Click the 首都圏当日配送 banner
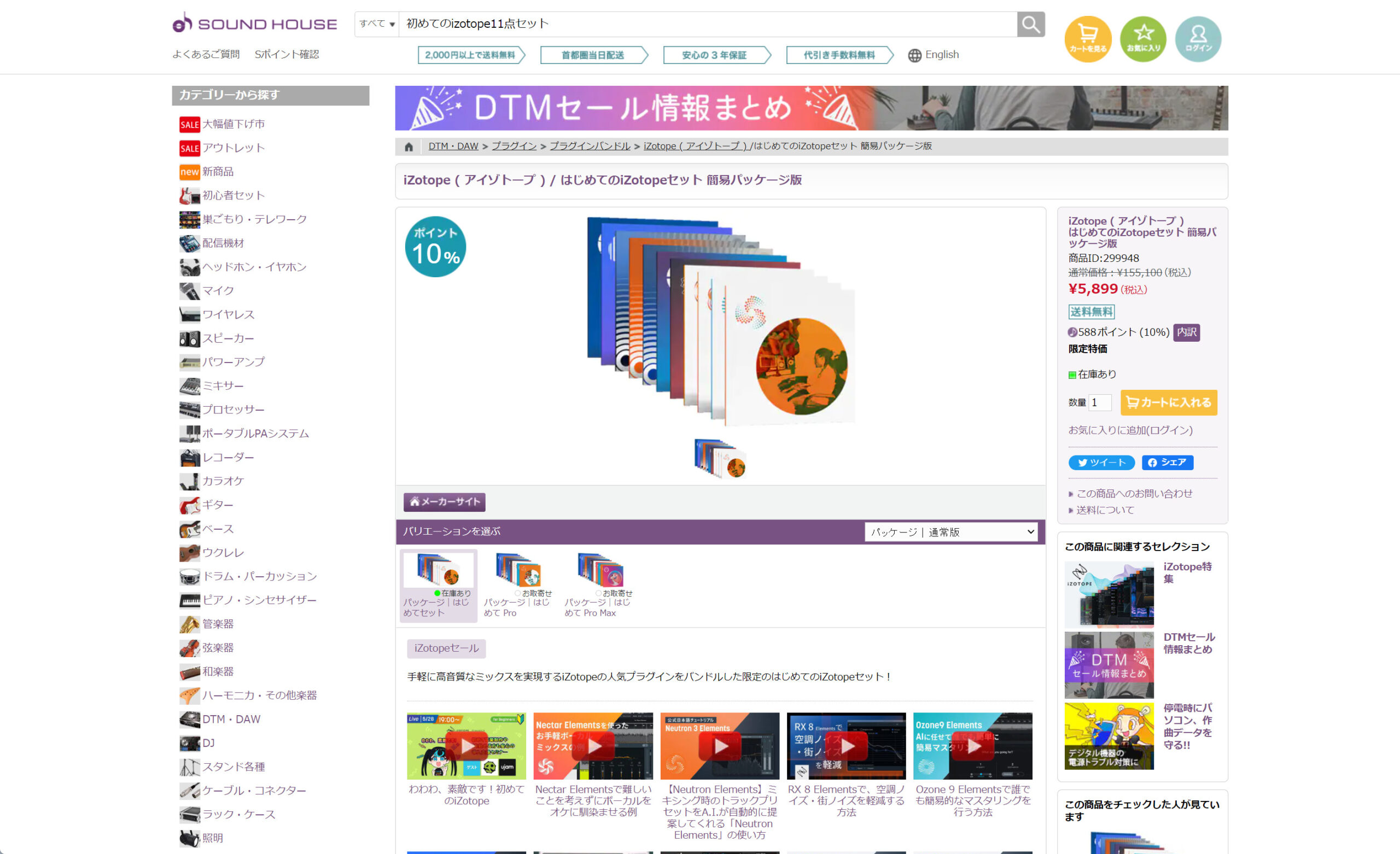The width and height of the screenshot is (1400, 854). pos(594,55)
